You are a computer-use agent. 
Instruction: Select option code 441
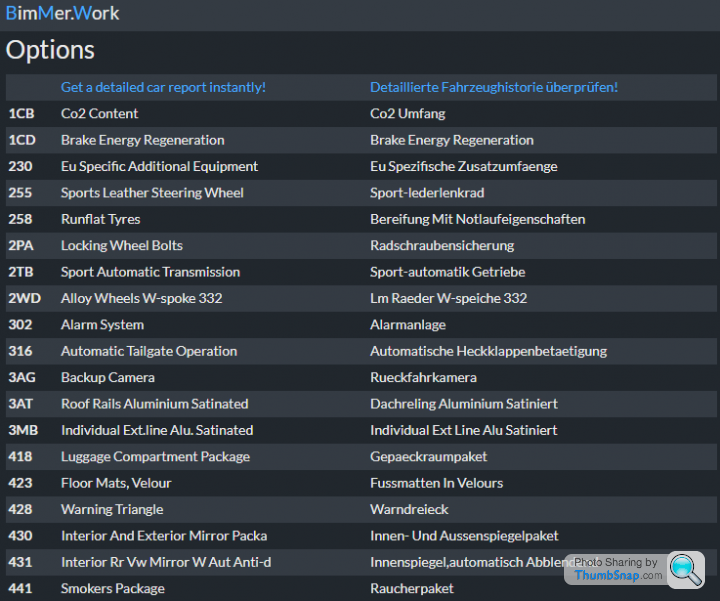pyautogui.click(x=20, y=589)
